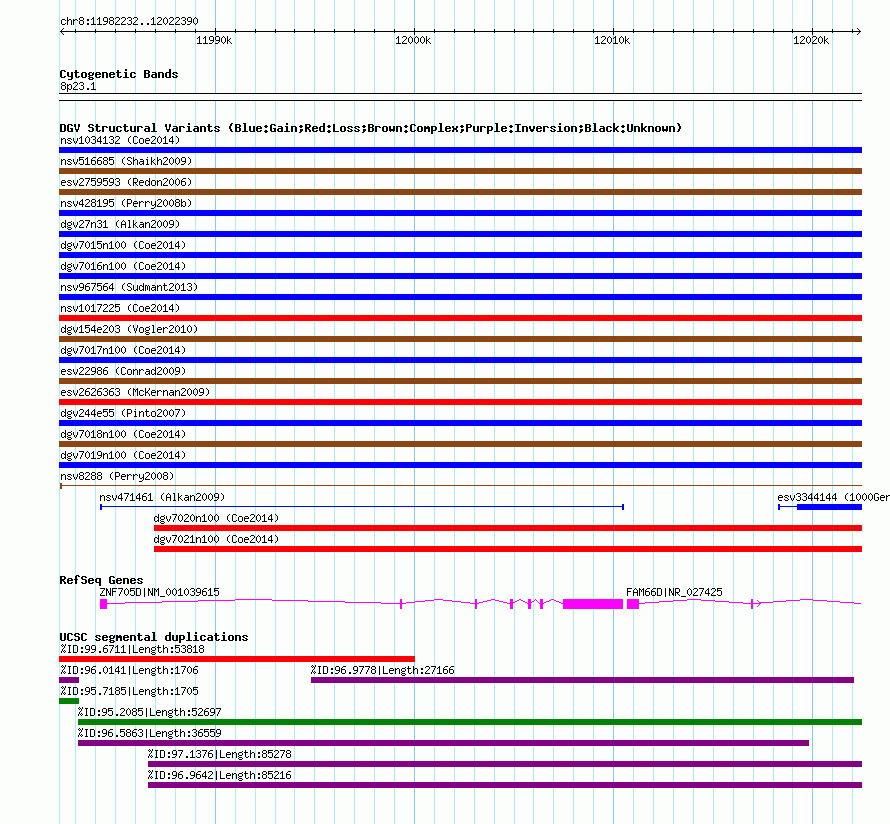Screen dimensions: 890x824
Task: Click nsv471461 (Alkan2009) variant label
Action: pos(162,497)
